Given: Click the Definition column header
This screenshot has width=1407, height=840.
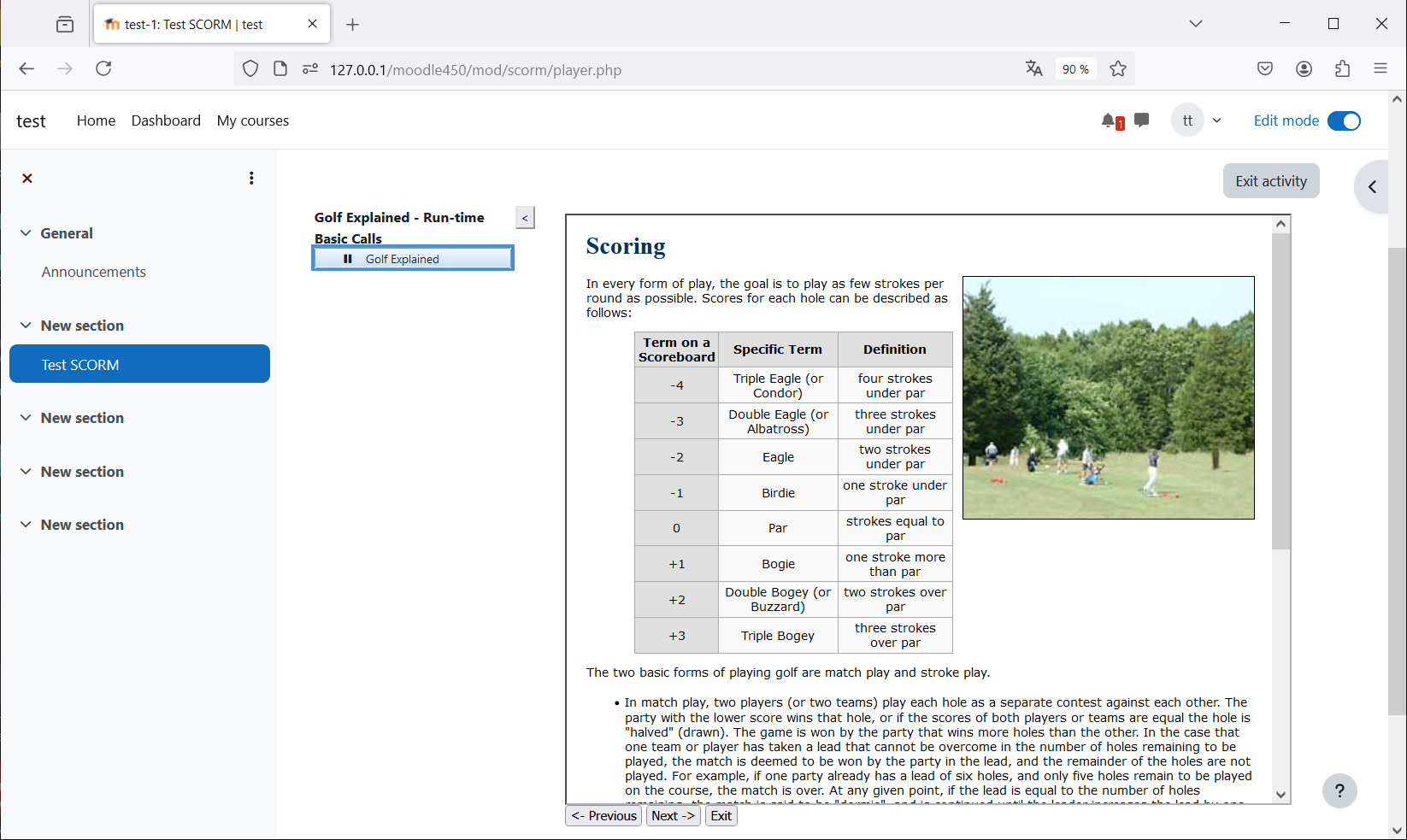Looking at the screenshot, I should [x=895, y=350].
